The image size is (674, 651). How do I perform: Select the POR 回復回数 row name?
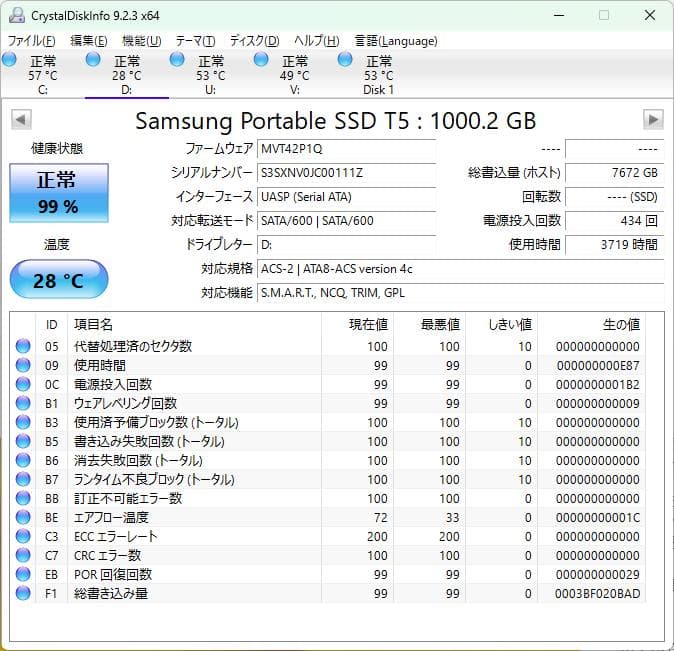113,574
